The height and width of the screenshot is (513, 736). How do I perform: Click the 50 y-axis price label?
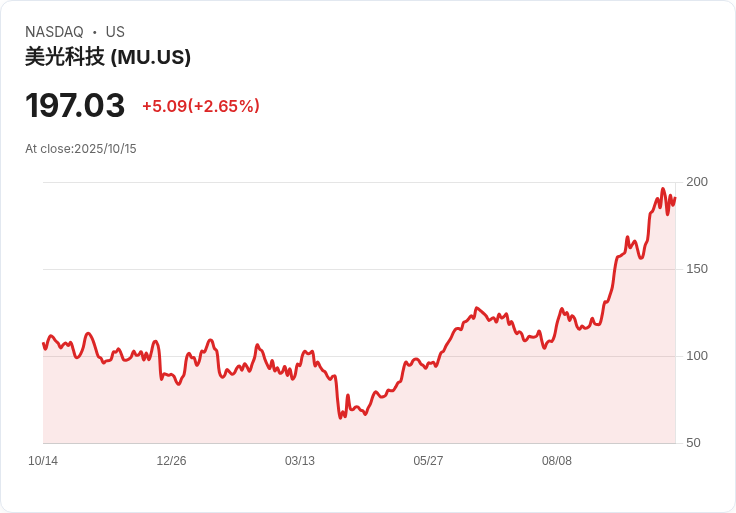pyautogui.click(x=693, y=443)
